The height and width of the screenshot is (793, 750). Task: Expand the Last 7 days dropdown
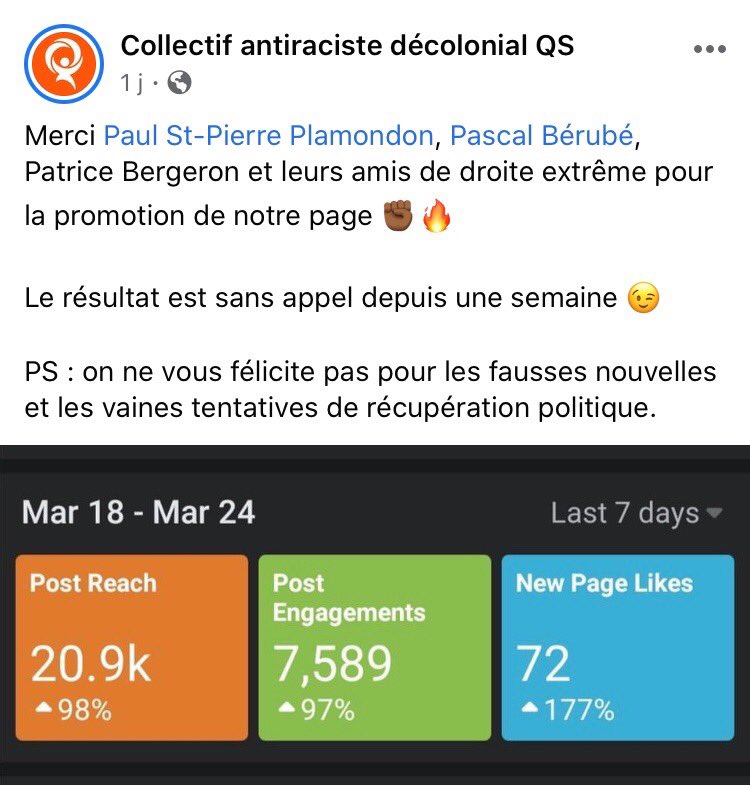coord(637,513)
